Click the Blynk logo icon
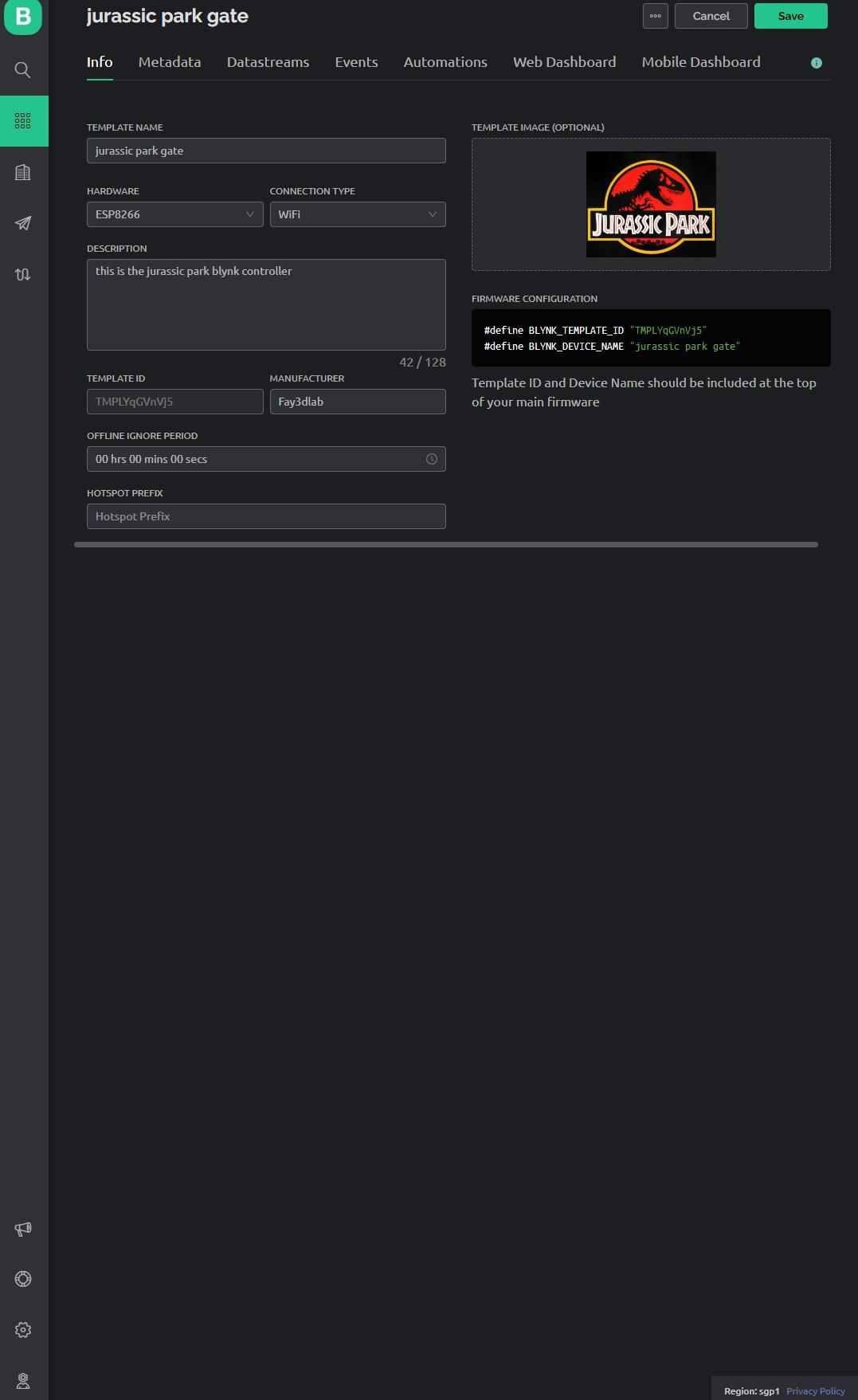Screen dimensions: 858x1400 pos(23,17)
